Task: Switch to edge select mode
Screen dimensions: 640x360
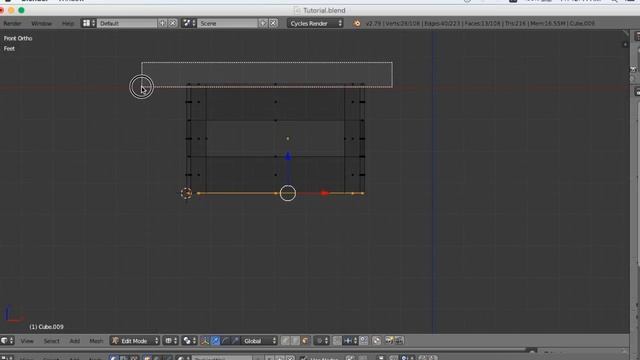Action: coord(295,341)
